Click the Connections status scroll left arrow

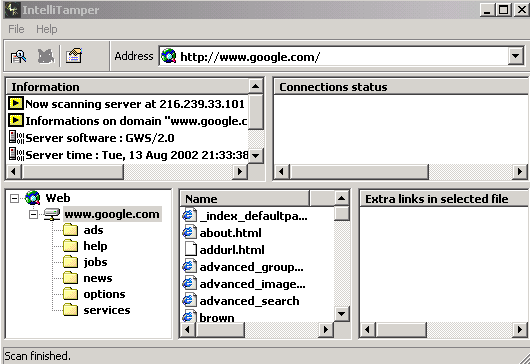(282, 172)
